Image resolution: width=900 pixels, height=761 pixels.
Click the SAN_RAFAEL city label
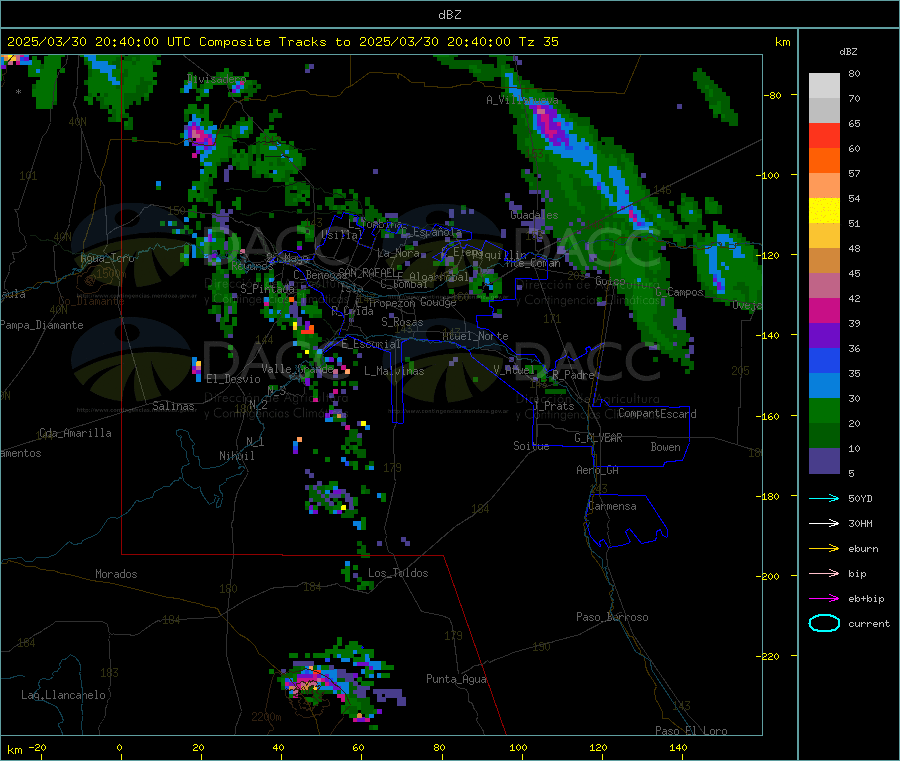pos(367,272)
